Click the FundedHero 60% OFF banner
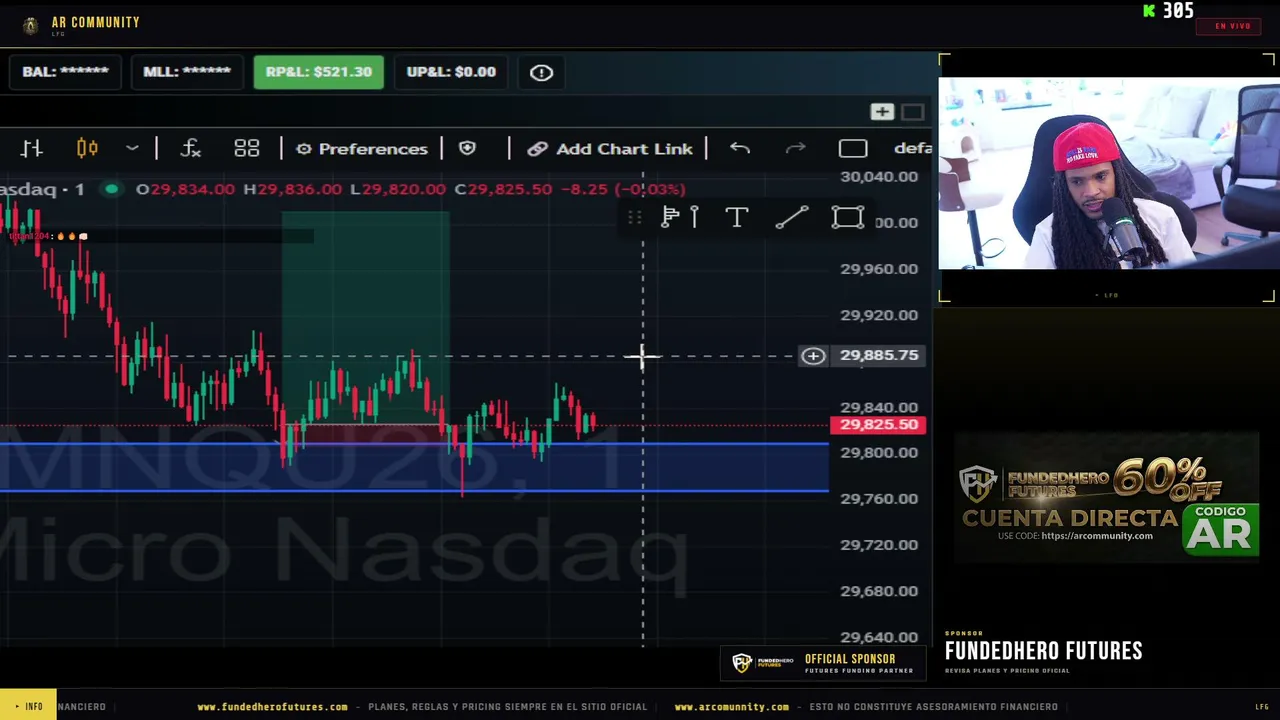Screen dimensions: 1280x720 (x=1107, y=498)
